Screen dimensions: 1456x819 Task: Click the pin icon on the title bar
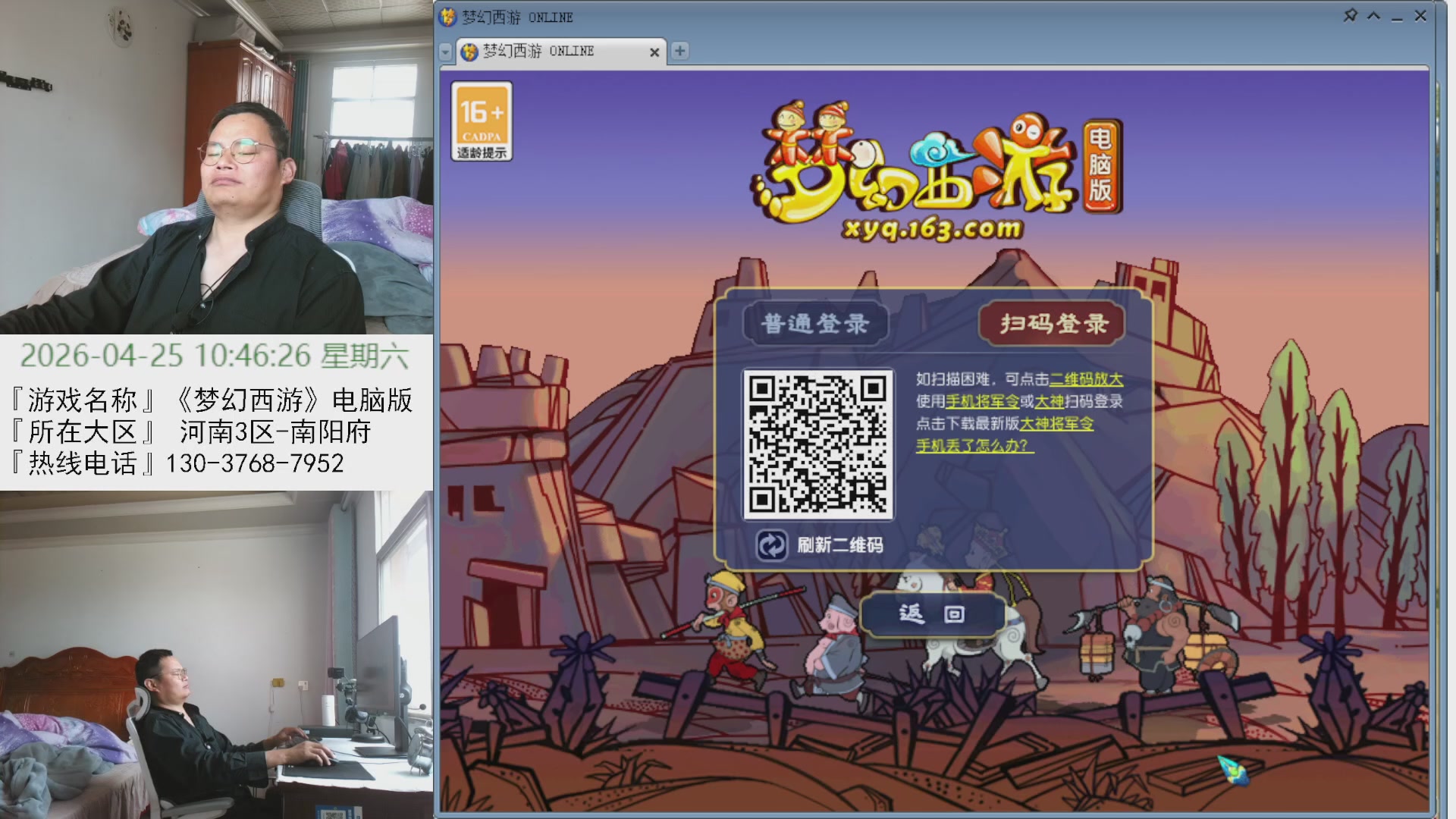[x=1349, y=14]
